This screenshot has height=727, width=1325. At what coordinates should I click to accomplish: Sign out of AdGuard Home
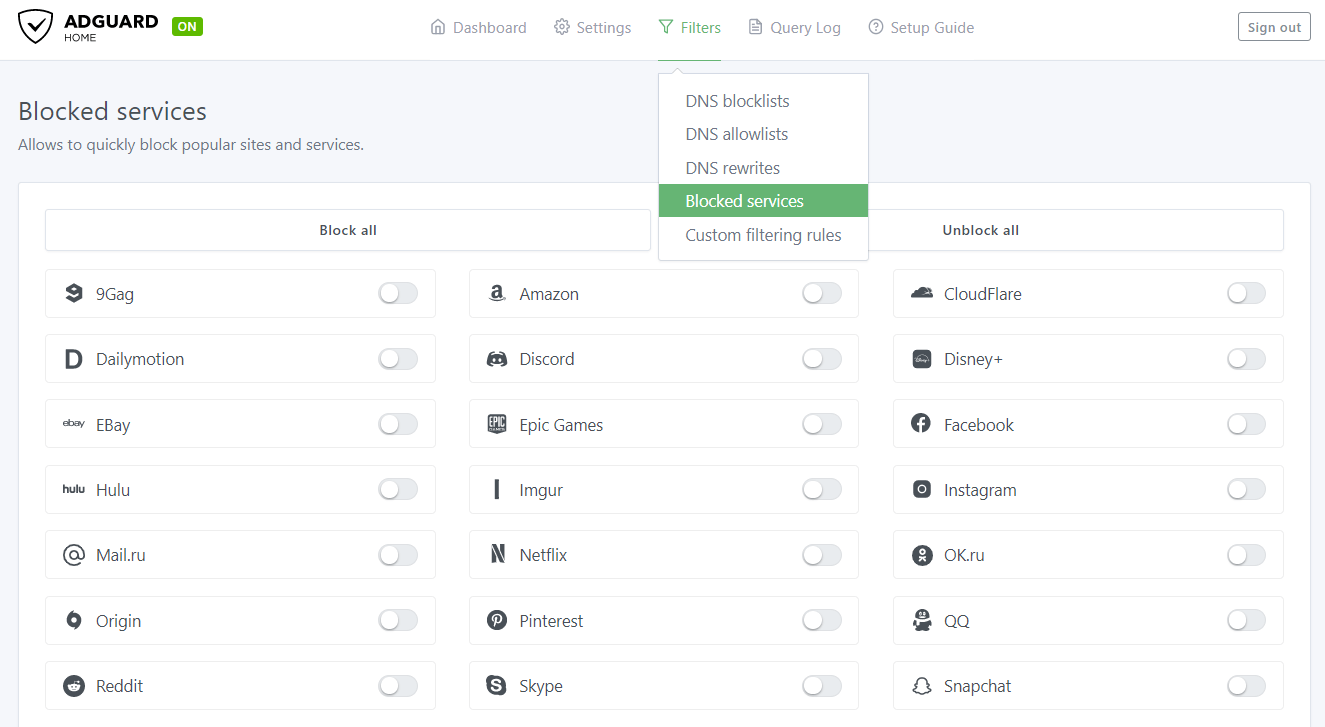[x=1274, y=27]
